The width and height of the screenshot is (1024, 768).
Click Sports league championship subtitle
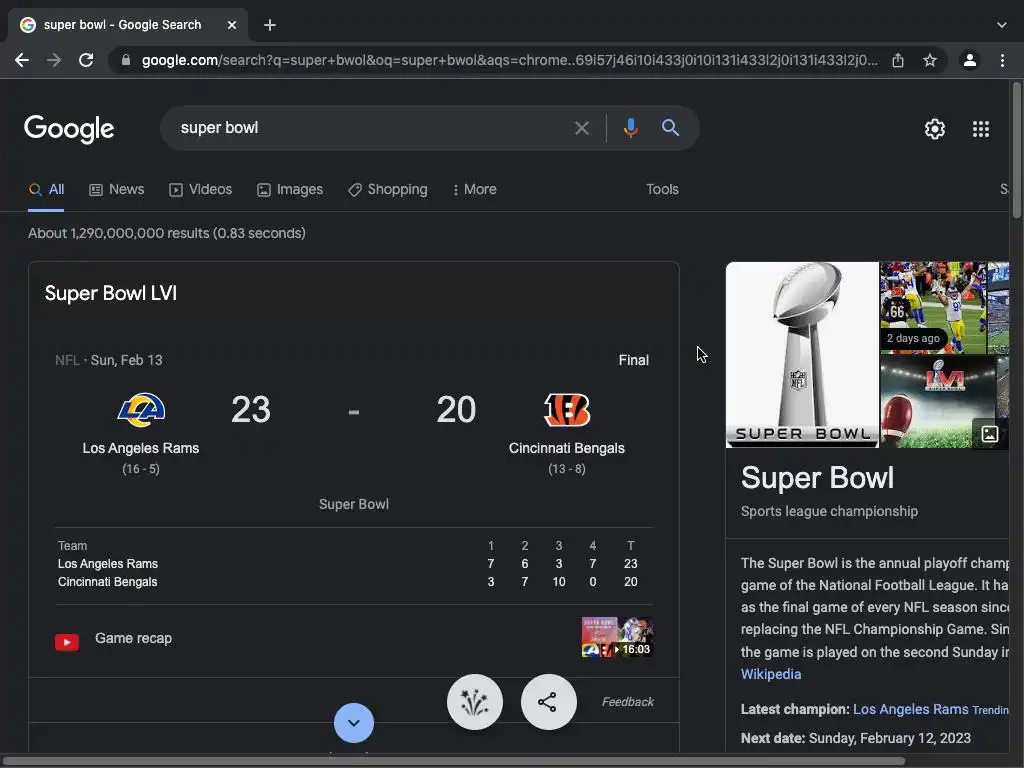click(x=829, y=511)
